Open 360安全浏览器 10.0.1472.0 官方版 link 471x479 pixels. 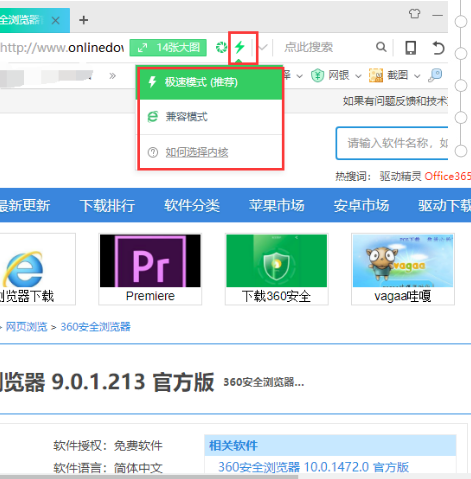pyautogui.click(x=313, y=467)
